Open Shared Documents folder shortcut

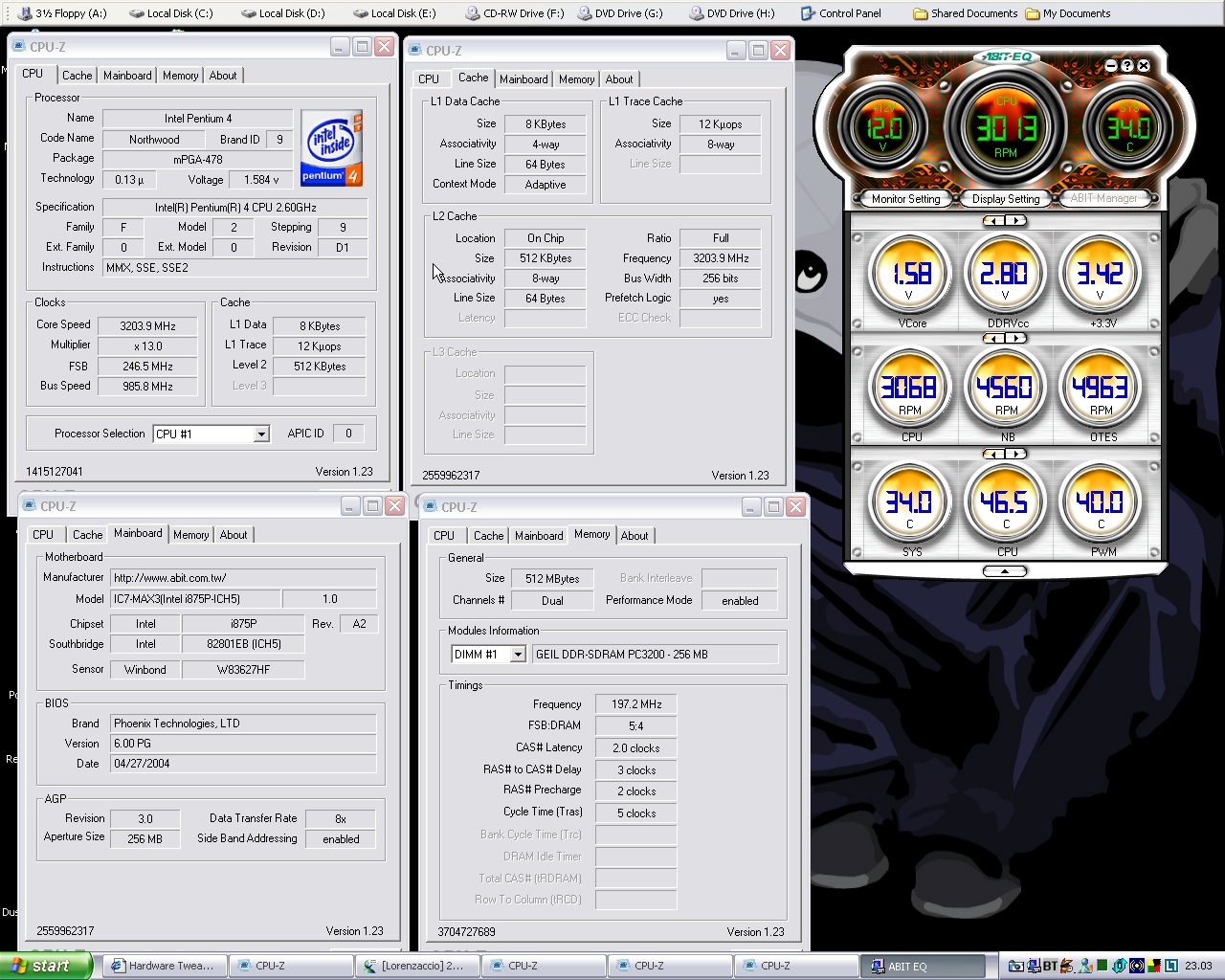coord(966,13)
